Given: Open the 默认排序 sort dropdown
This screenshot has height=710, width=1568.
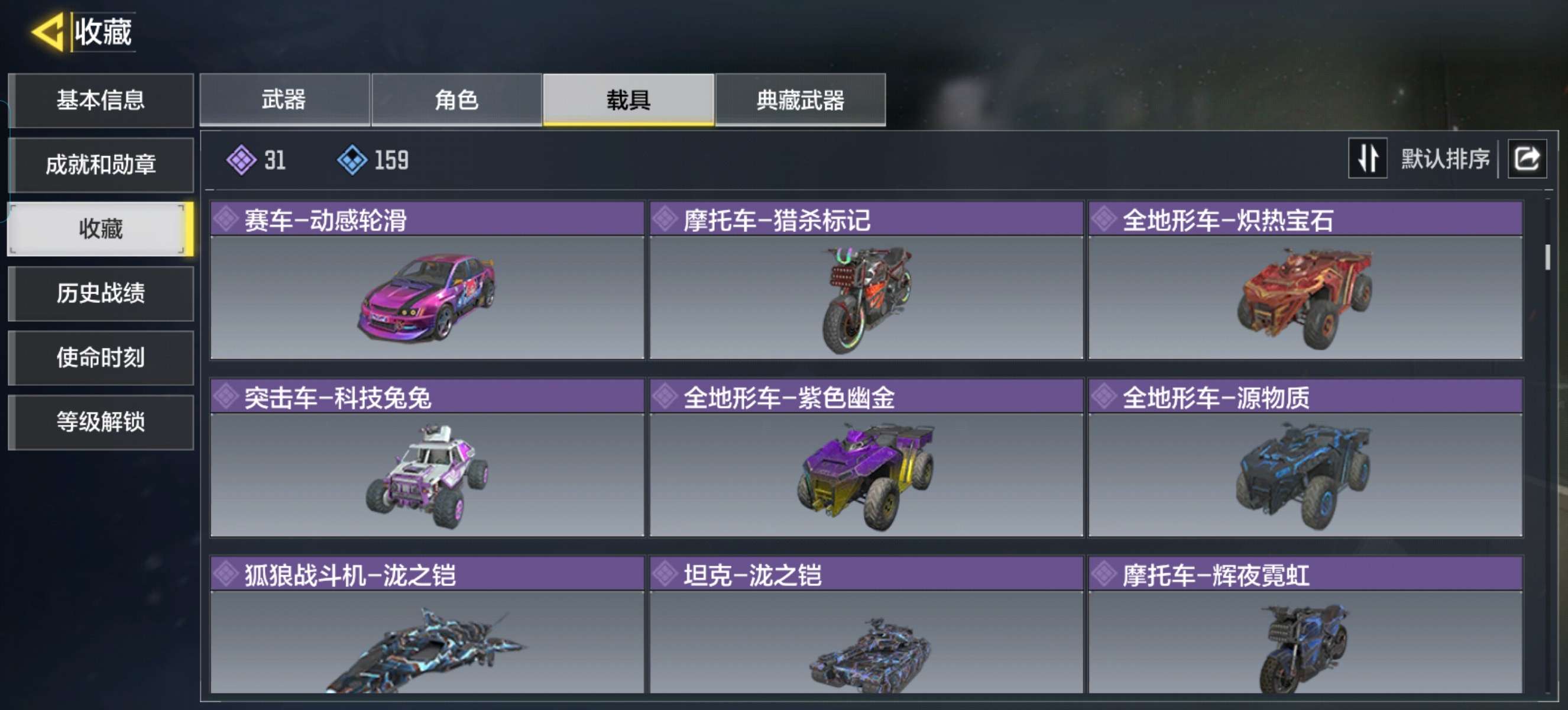Looking at the screenshot, I should 1444,159.
